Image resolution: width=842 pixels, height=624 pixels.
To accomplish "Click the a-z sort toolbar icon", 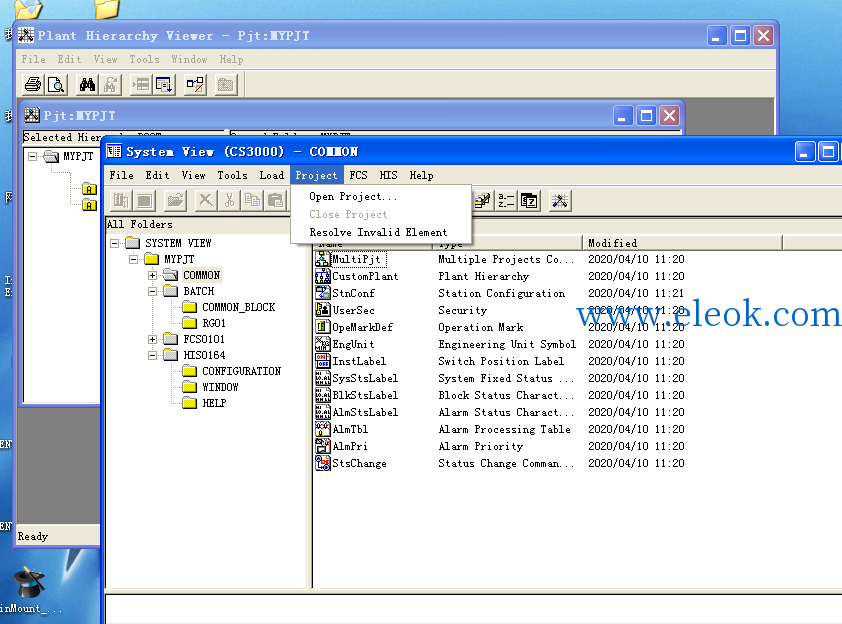I will point(506,201).
